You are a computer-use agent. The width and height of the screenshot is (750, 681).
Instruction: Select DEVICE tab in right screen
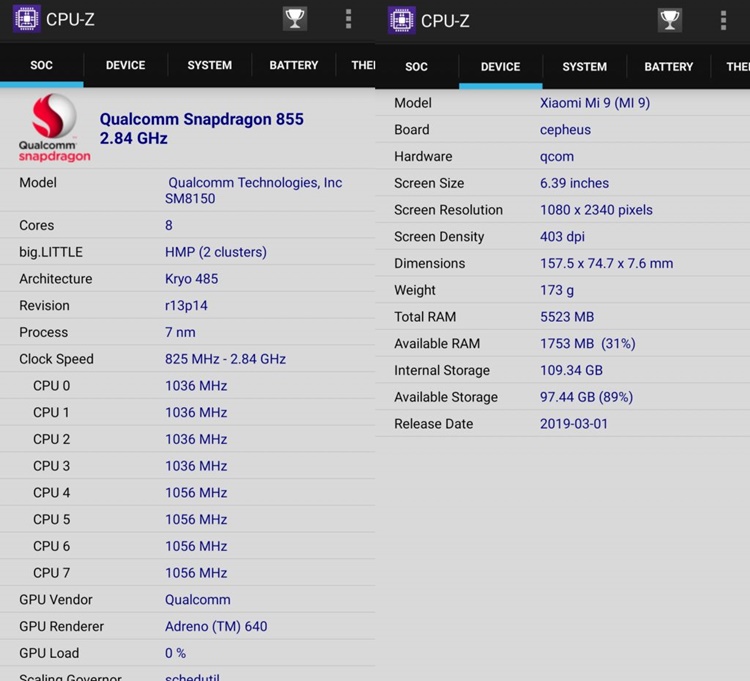click(500, 66)
